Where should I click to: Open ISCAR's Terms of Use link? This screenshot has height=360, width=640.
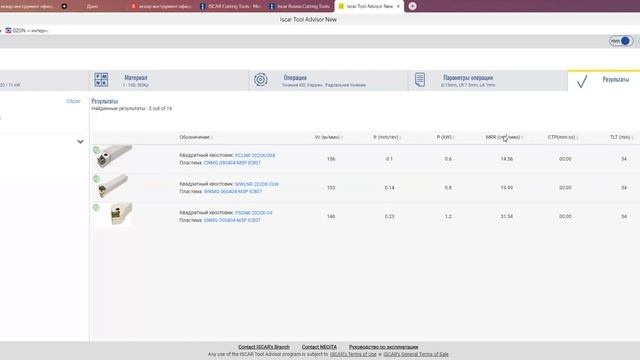pyautogui.click(x=353, y=354)
